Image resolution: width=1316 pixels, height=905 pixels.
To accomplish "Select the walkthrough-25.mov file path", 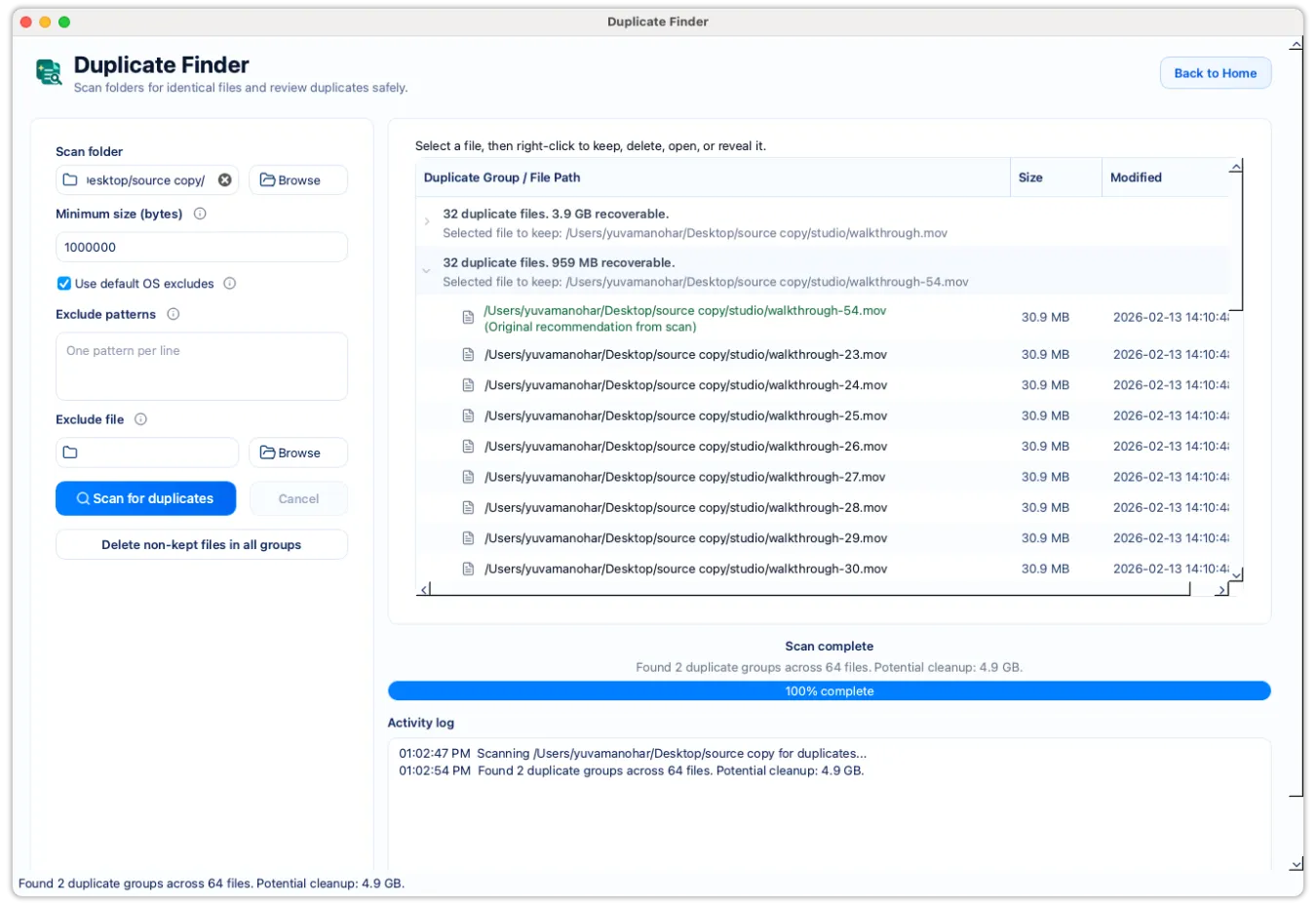I will coord(685,415).
